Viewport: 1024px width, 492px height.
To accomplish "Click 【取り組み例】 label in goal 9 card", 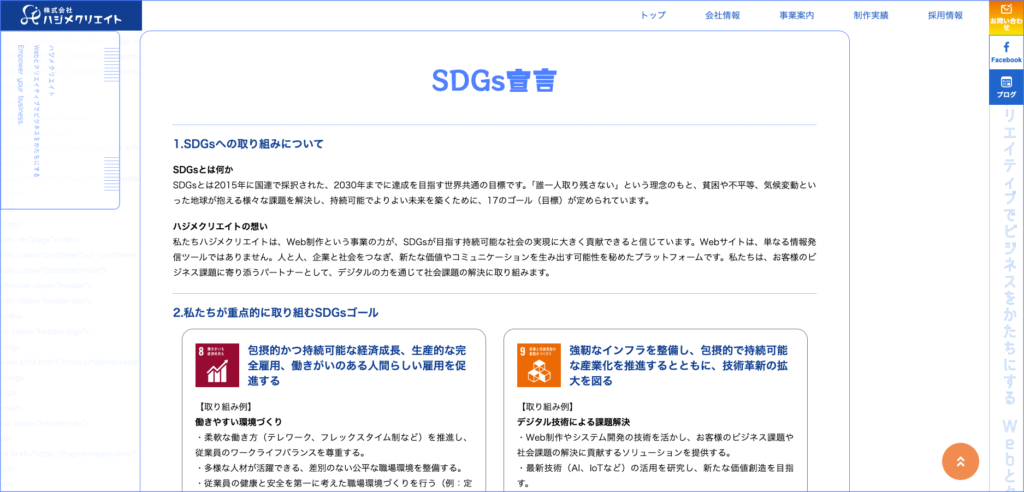I will pos(545,406).
